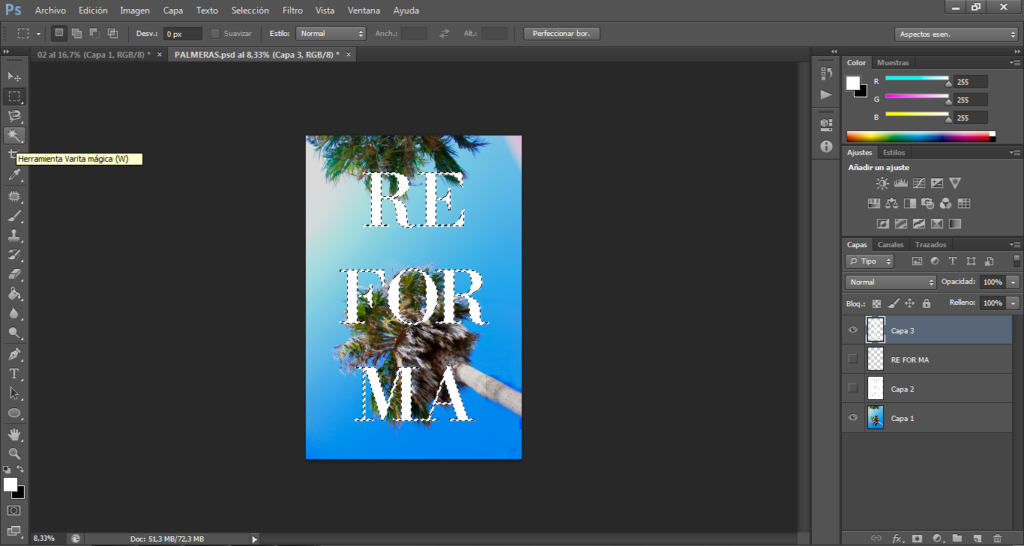1024x546 pixels.
Task: Toggle lock transparent pixels
Action: [877, 304]
